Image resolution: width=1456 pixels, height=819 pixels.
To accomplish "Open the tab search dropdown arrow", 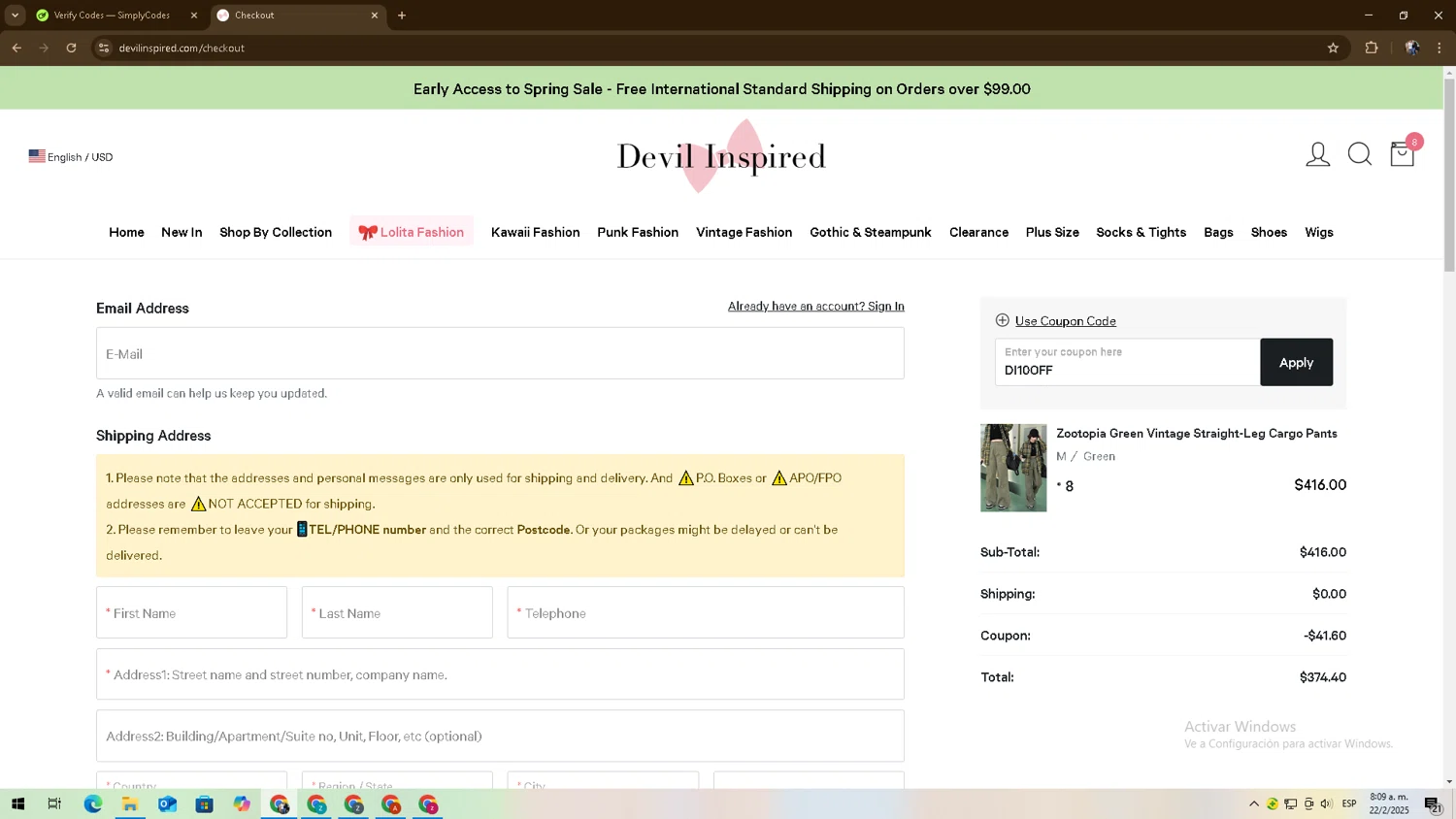I will click(15, 16).
